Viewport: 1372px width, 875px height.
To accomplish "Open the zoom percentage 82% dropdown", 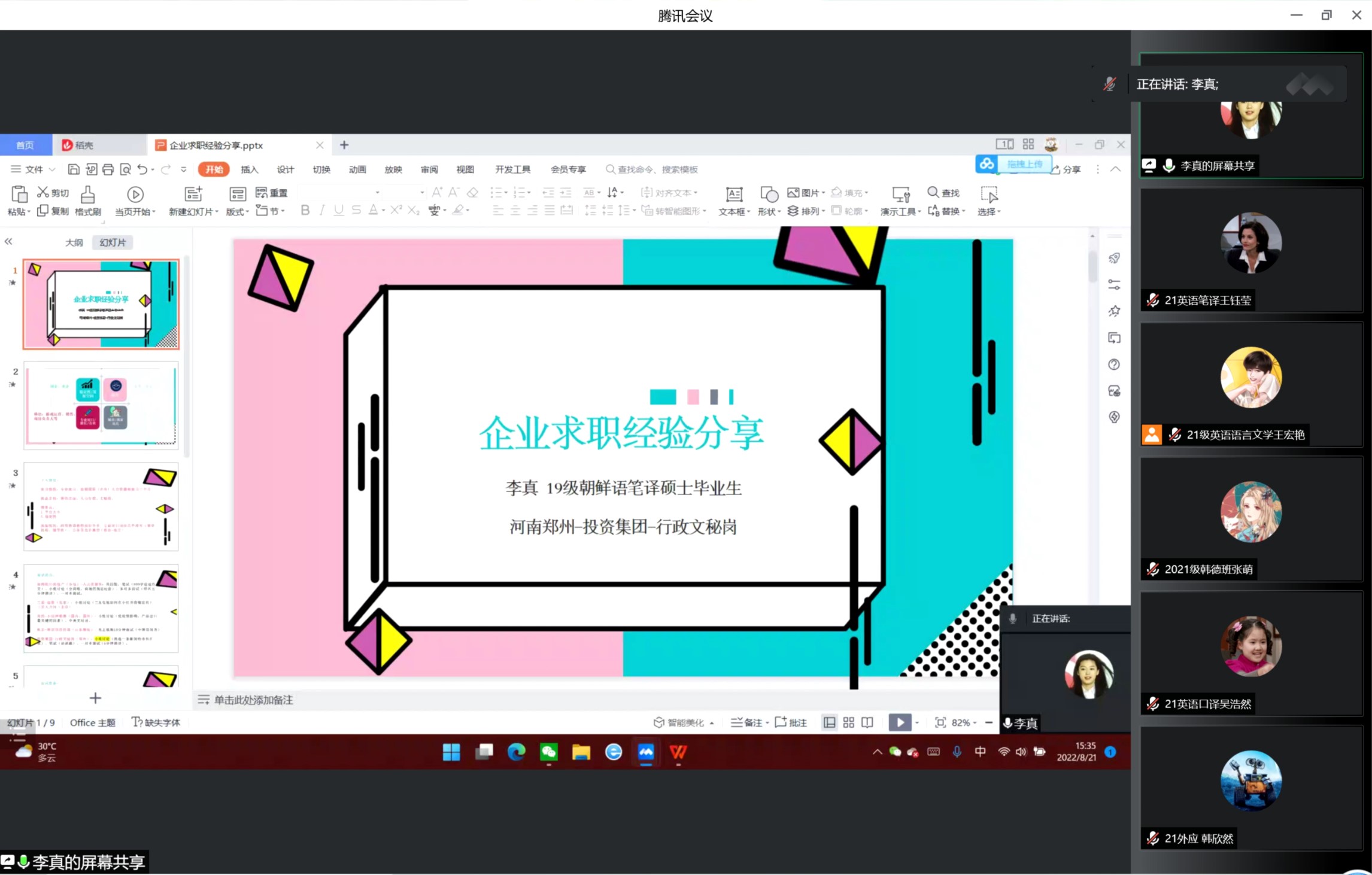I will (x=964, y=722).
